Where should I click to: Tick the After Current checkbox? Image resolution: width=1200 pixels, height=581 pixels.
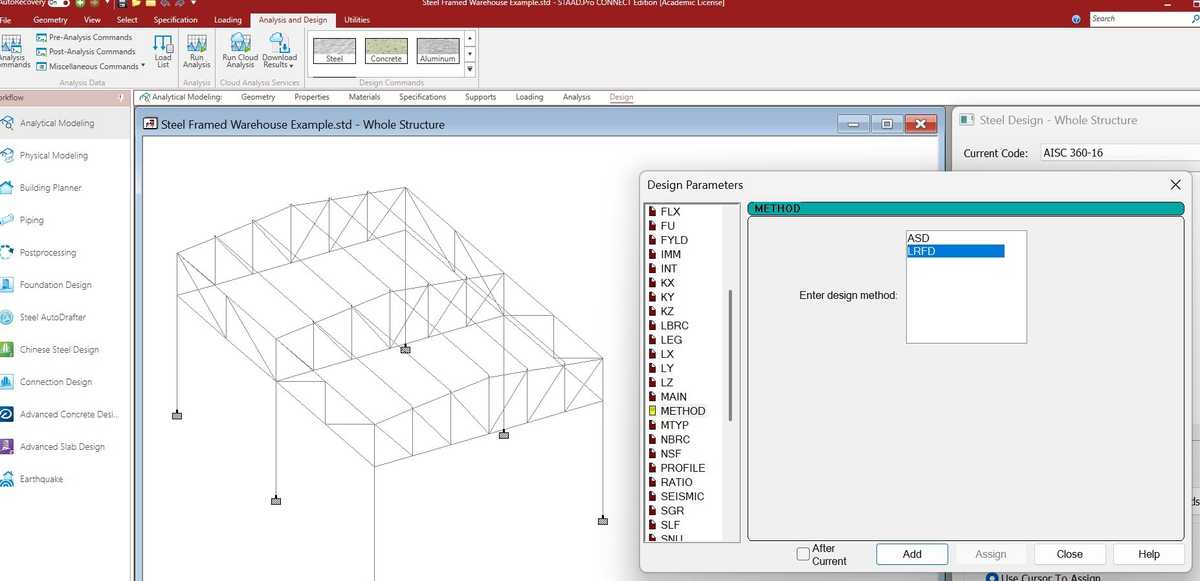pyautogui.click(x=803, y=554)
